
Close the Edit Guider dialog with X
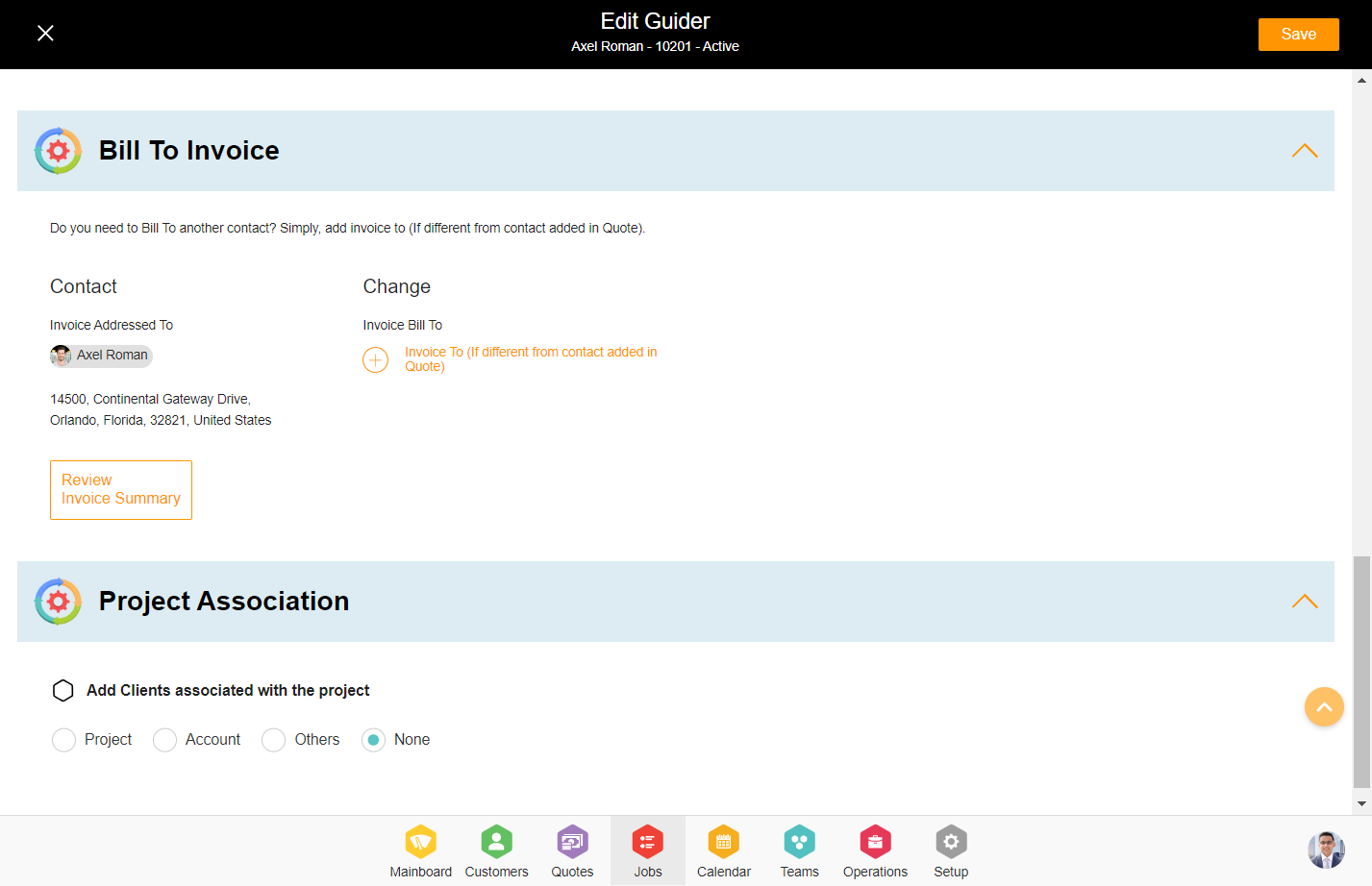point(45,34)
